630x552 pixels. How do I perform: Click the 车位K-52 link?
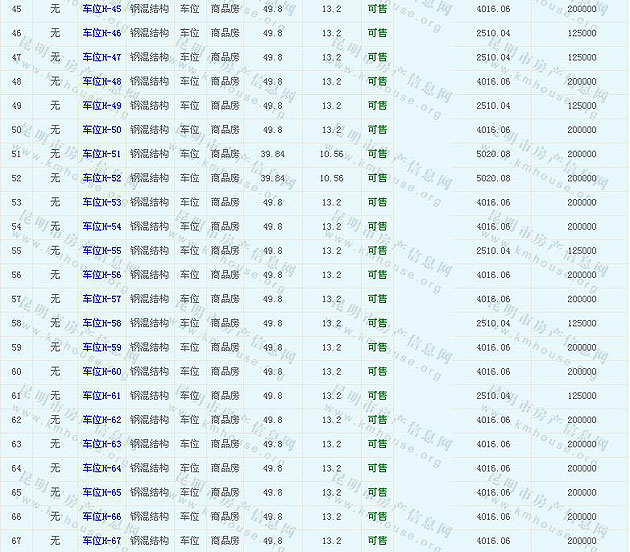coord(101,178)
